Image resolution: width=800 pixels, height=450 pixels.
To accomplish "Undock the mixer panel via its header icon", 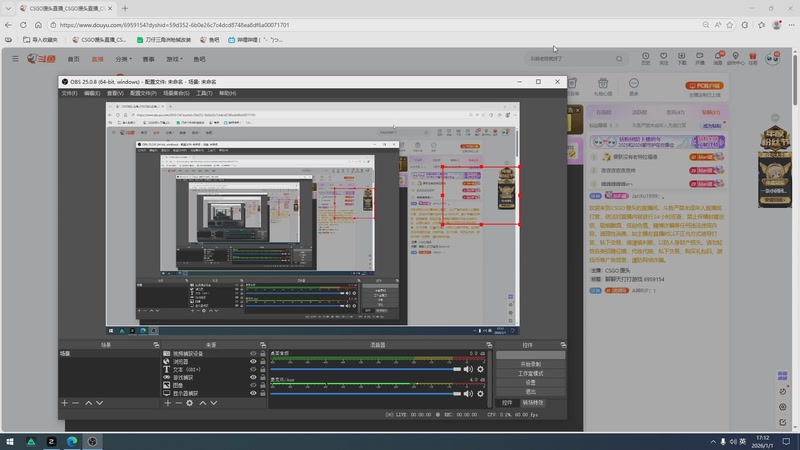I will 489,345.
